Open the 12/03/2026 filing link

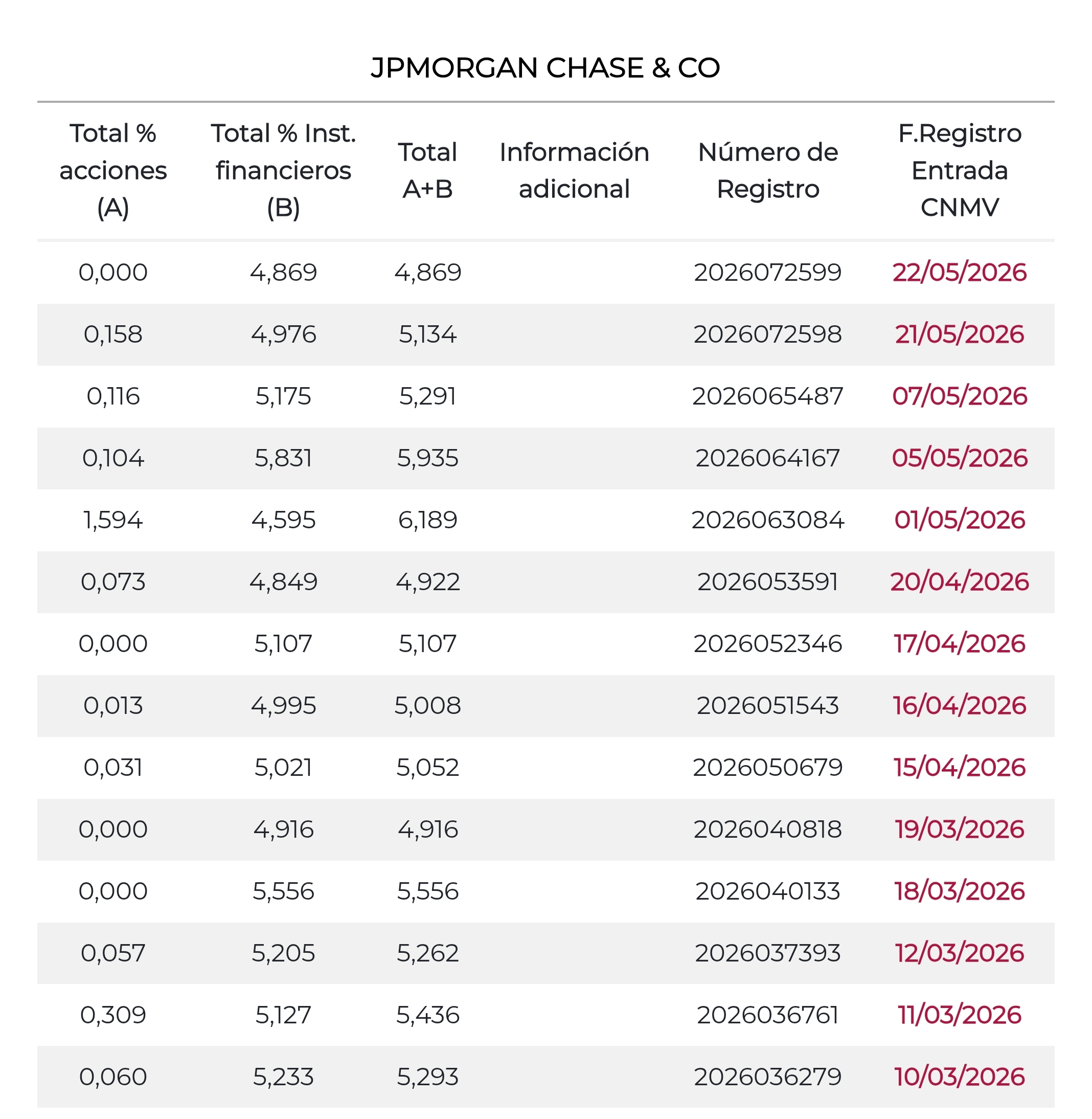click(x=960, y=954)
